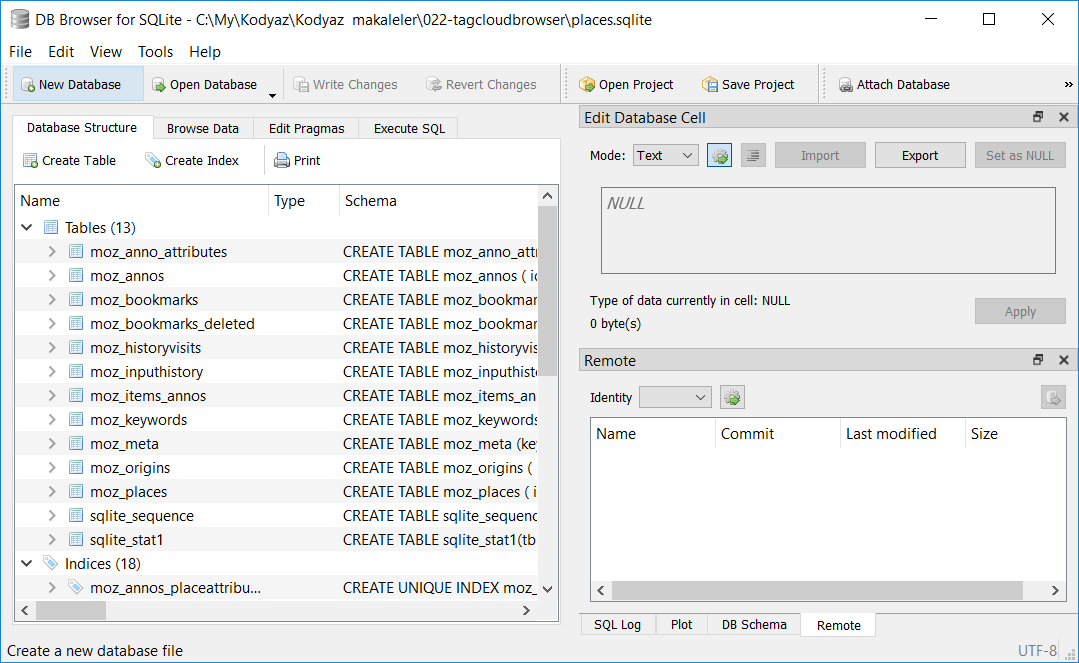Switch to the Edit Pragmas tab
The width and height of the screenshot is (1079, 663).
tap(306, 129)
